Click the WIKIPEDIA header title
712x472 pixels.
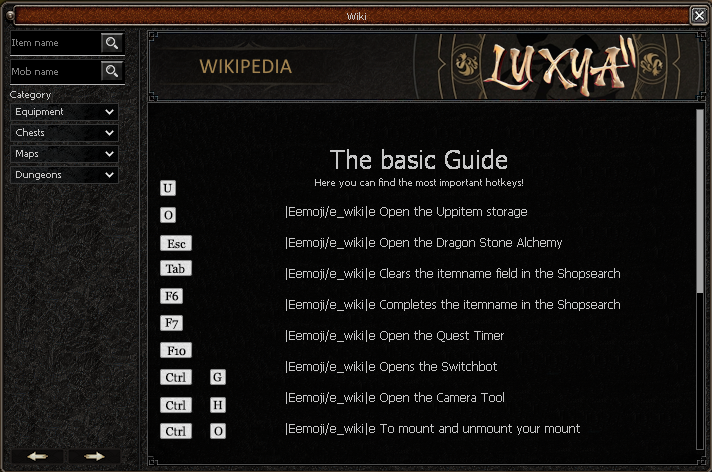coord(246,67)
